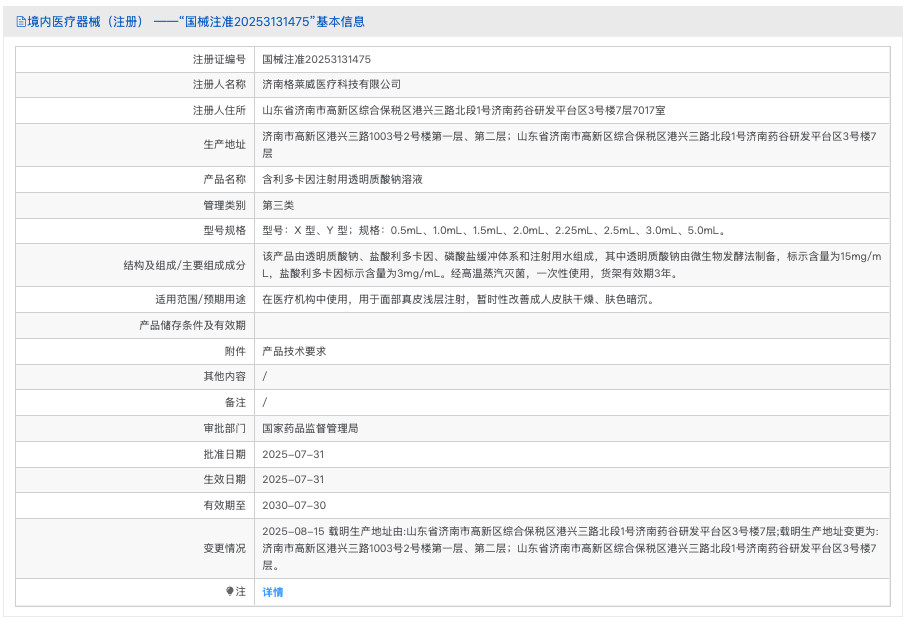Click the lightbulb icon beside 注
This screenshot has width=904, height=617.
pyautogui.click(x=228, y=592)
